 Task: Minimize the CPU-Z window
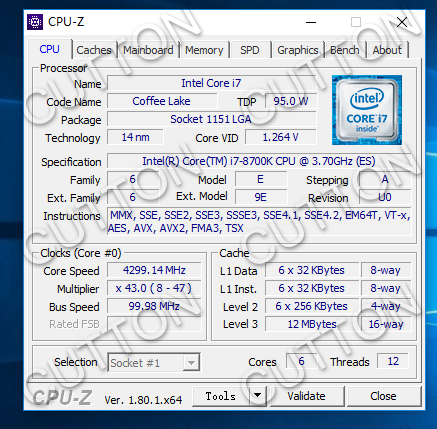click(311, 22)
